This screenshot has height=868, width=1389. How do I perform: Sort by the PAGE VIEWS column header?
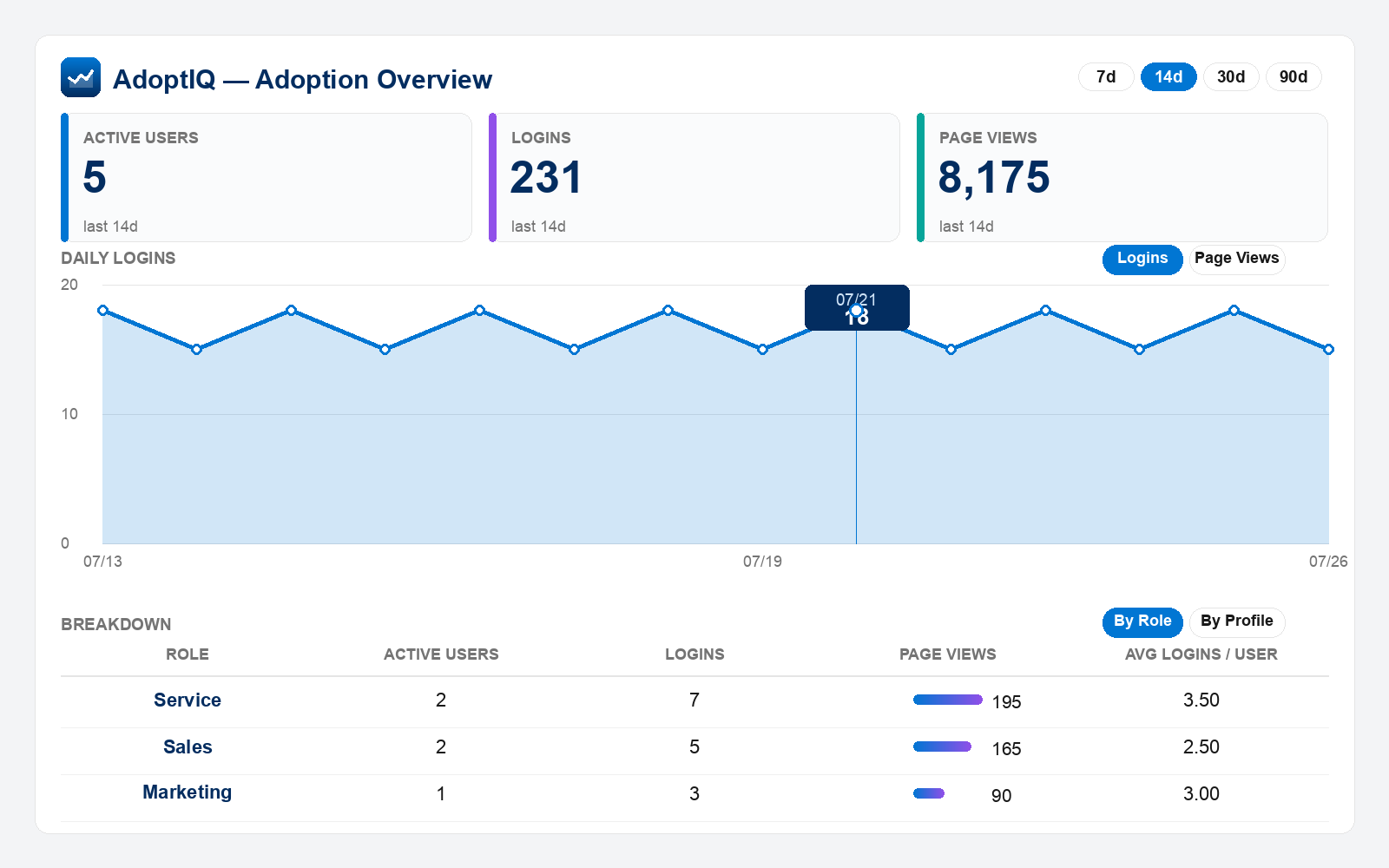[948, 654]
